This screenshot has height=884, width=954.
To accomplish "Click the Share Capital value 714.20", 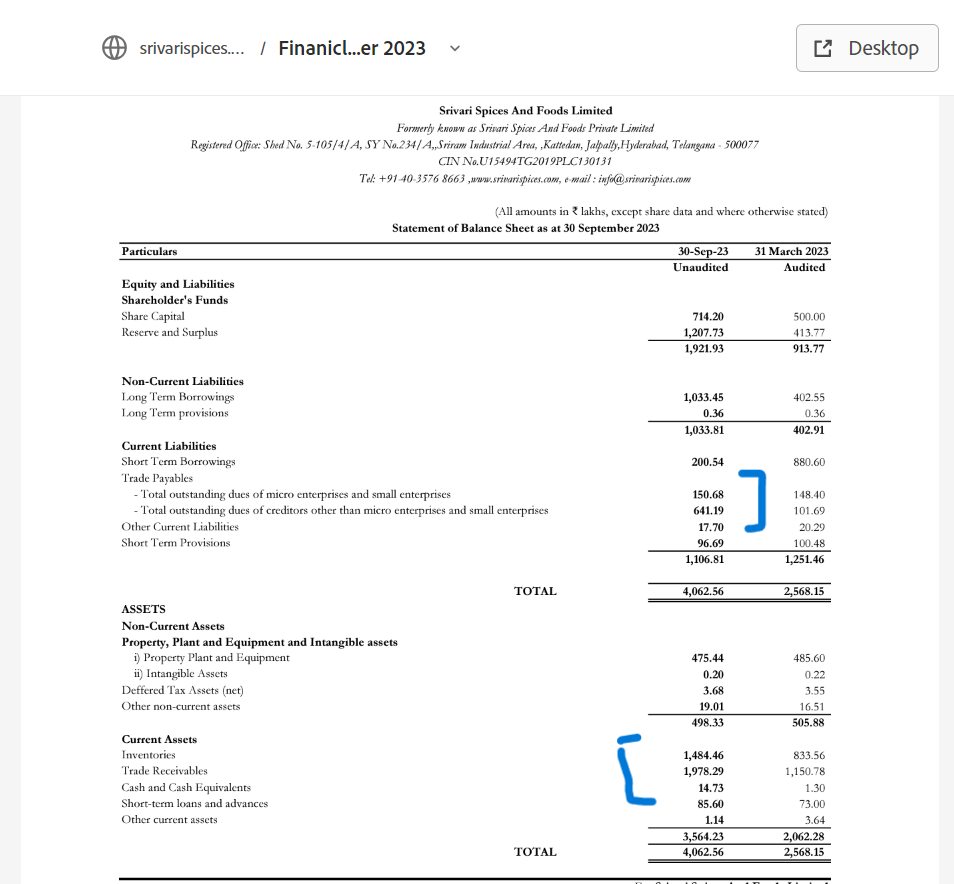I will pyautogui.click(x=707, y=316).
